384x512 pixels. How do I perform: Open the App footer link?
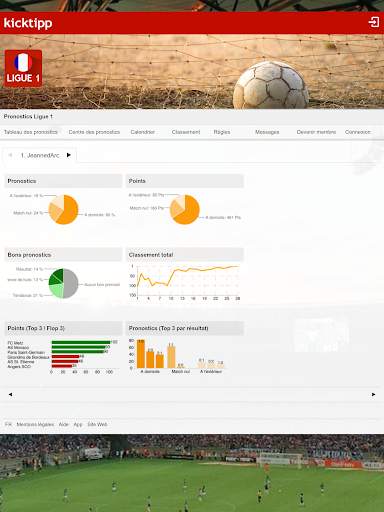pos(78,424)
